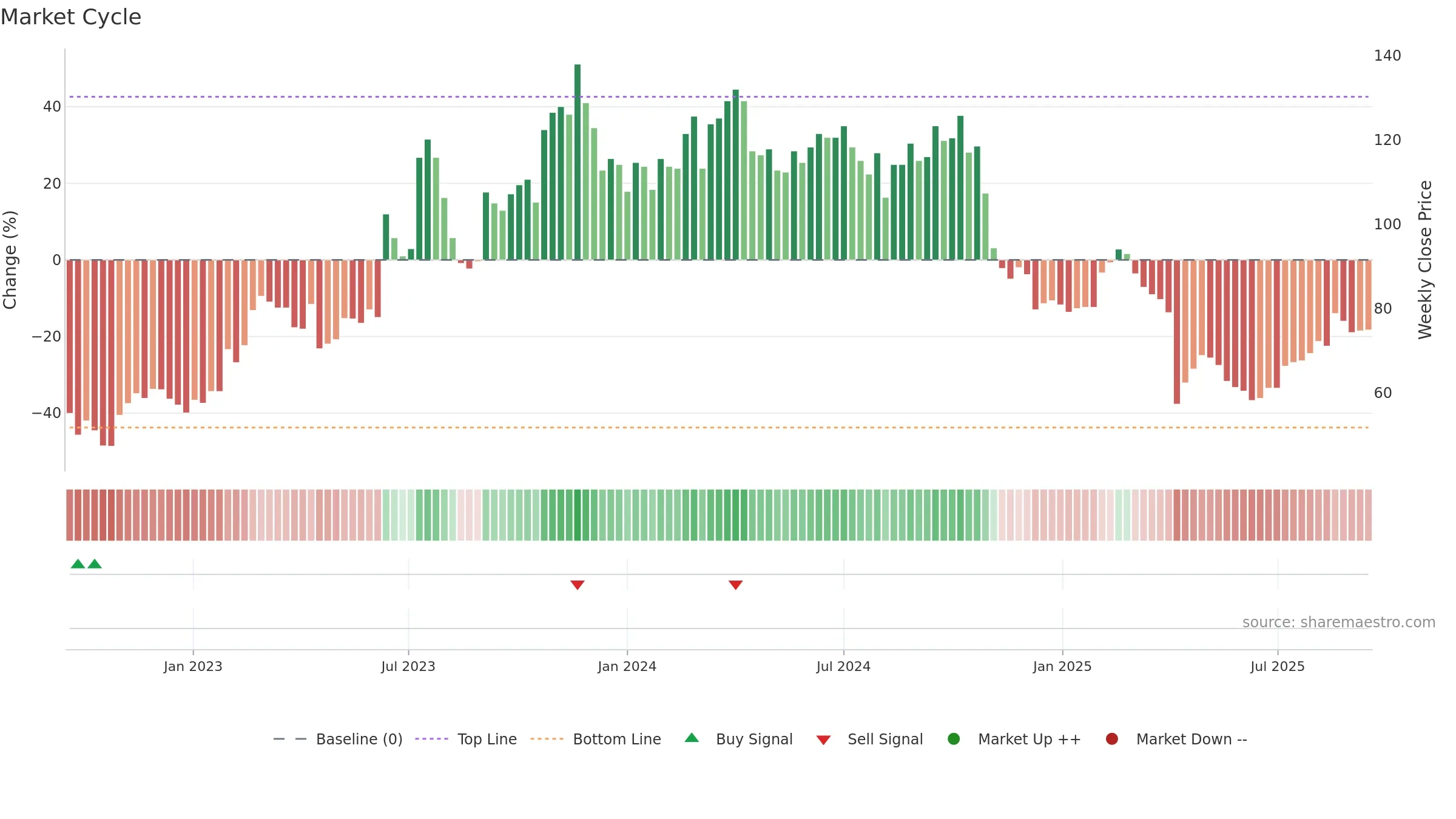Image resolution: width=1456 pixels, height=819 pixels.
Task: Click the 100 tick on price axis
Action: pos(1387,224)
